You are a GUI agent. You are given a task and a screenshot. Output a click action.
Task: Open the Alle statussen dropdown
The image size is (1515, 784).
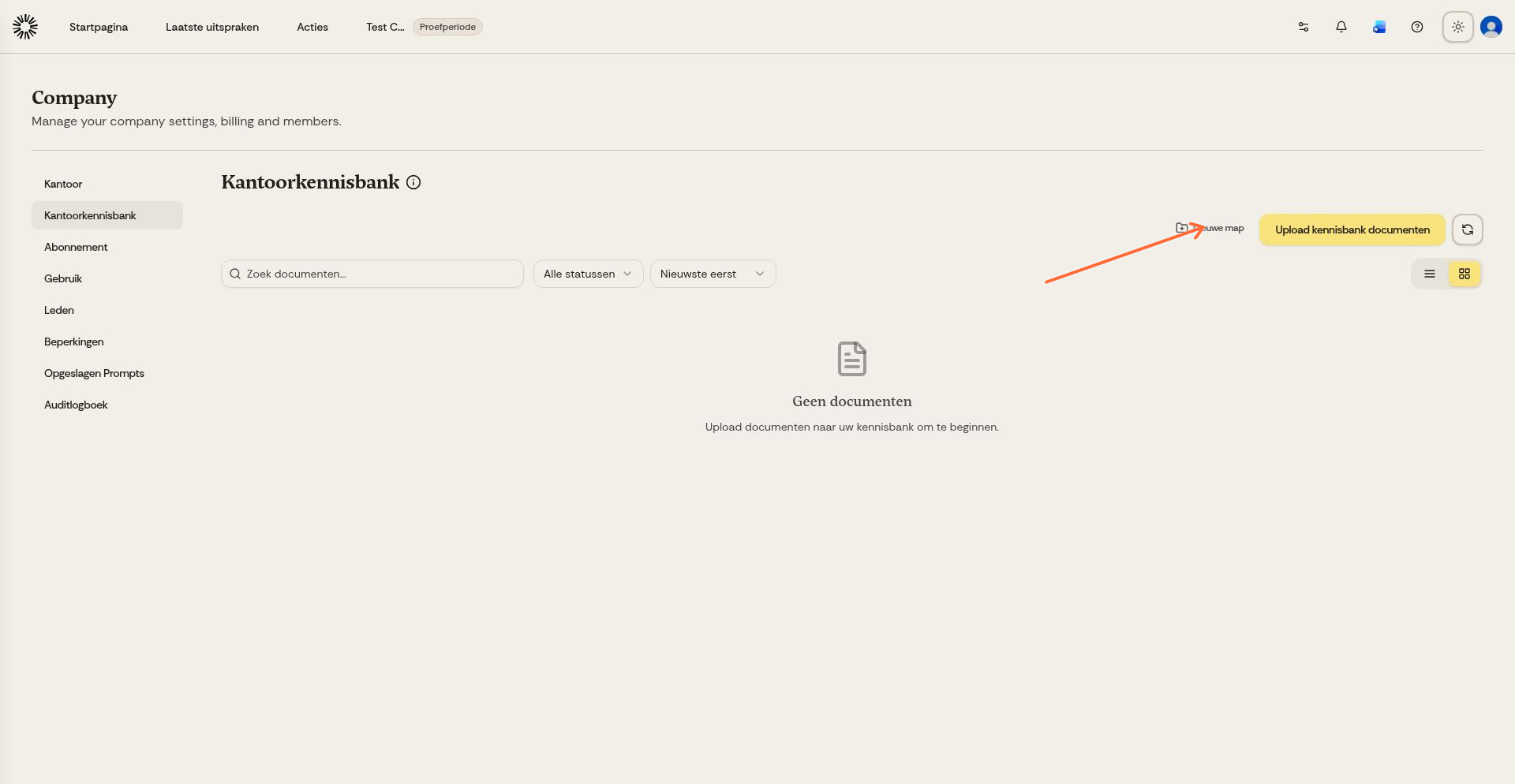click(x=589, y=274)
